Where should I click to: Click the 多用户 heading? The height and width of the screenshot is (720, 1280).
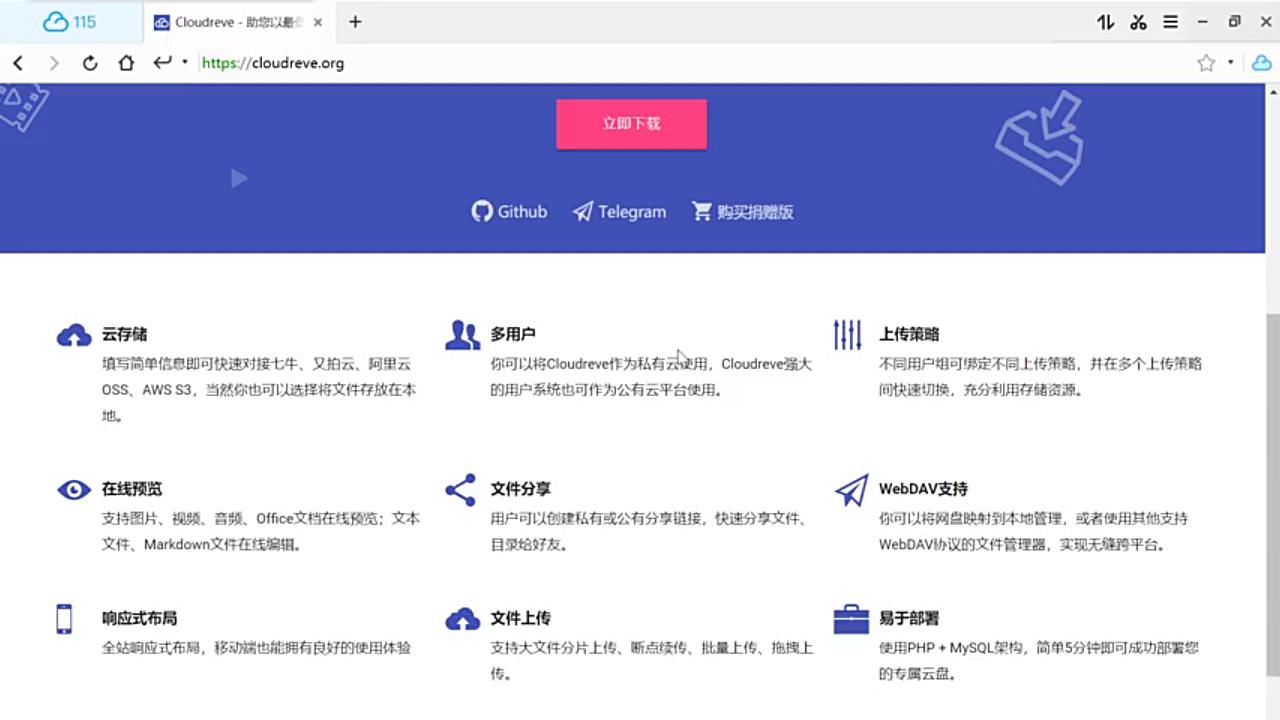(513, 334)
